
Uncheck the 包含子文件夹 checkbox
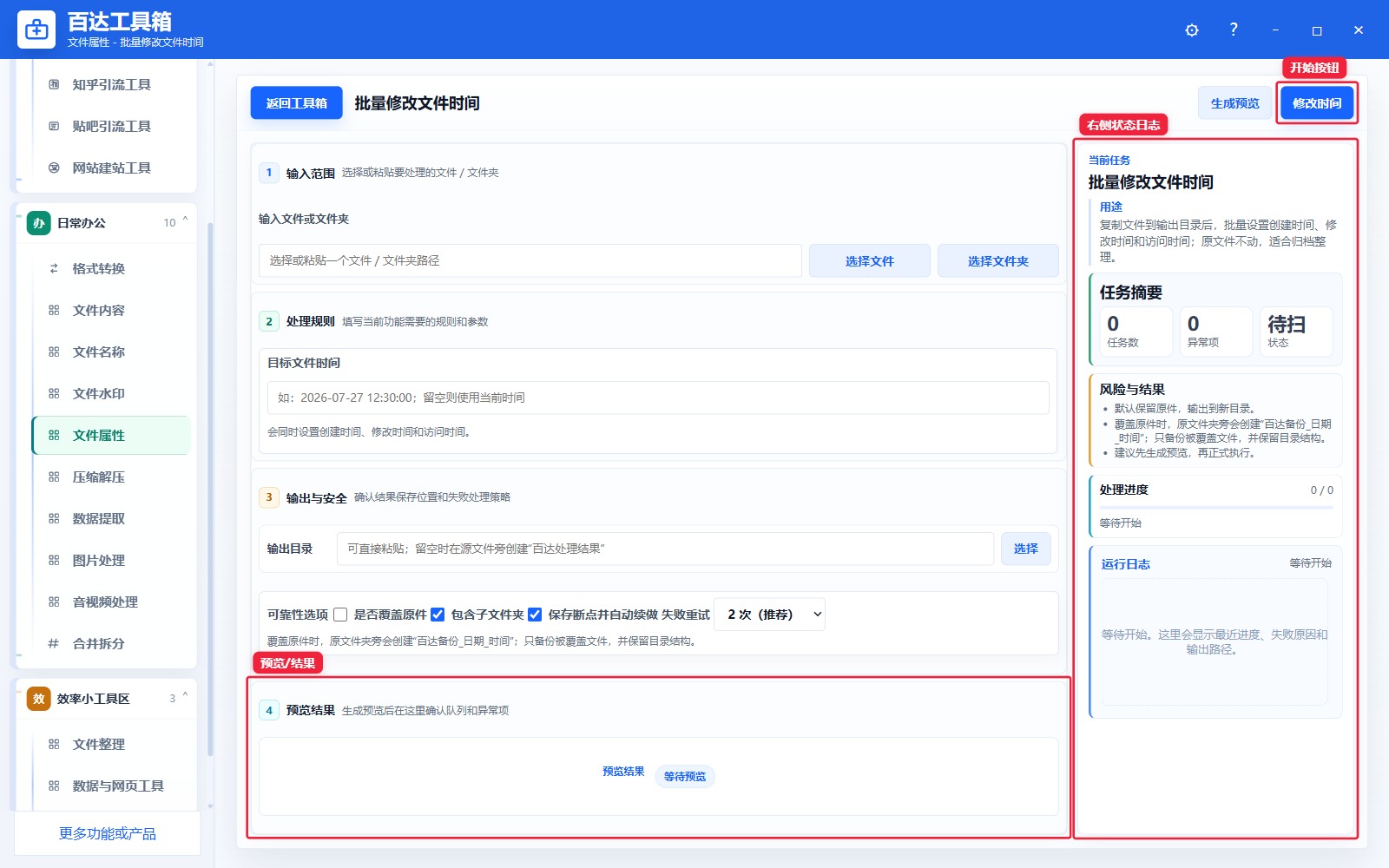point(438,615)
